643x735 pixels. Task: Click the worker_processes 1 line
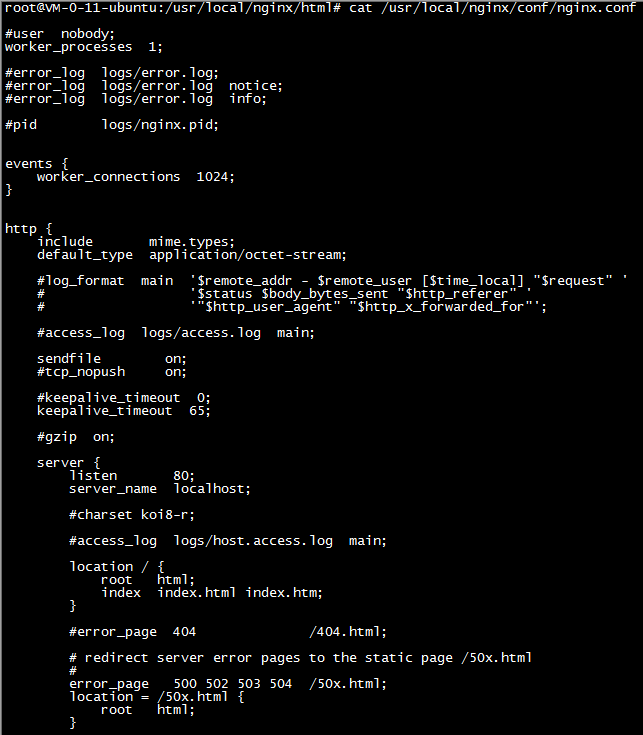84,47
